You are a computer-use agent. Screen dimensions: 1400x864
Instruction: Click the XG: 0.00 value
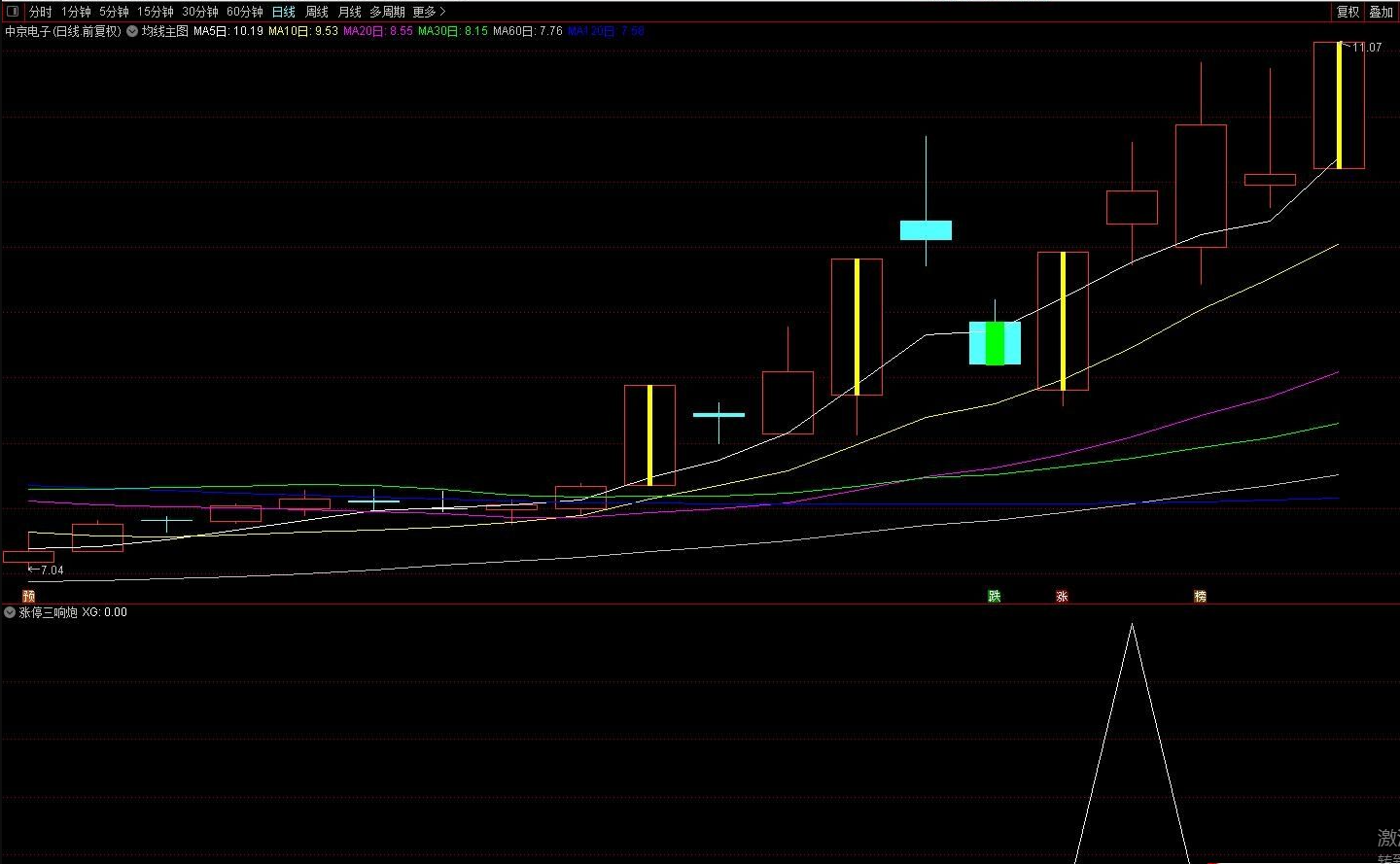[x=105, y=612]
